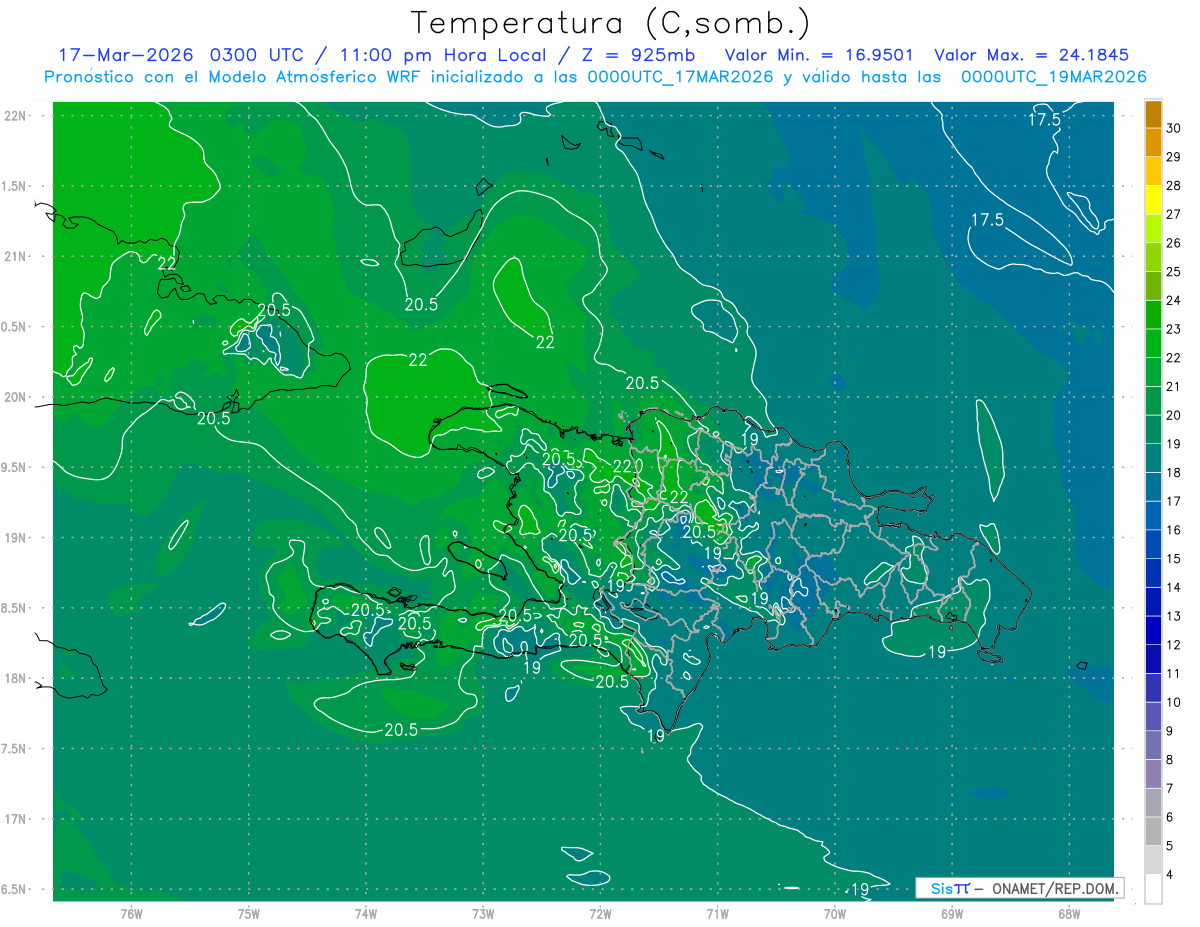1200x927 pixels.
Task: Click the "70W" longitude axis label
Action: 834,913
